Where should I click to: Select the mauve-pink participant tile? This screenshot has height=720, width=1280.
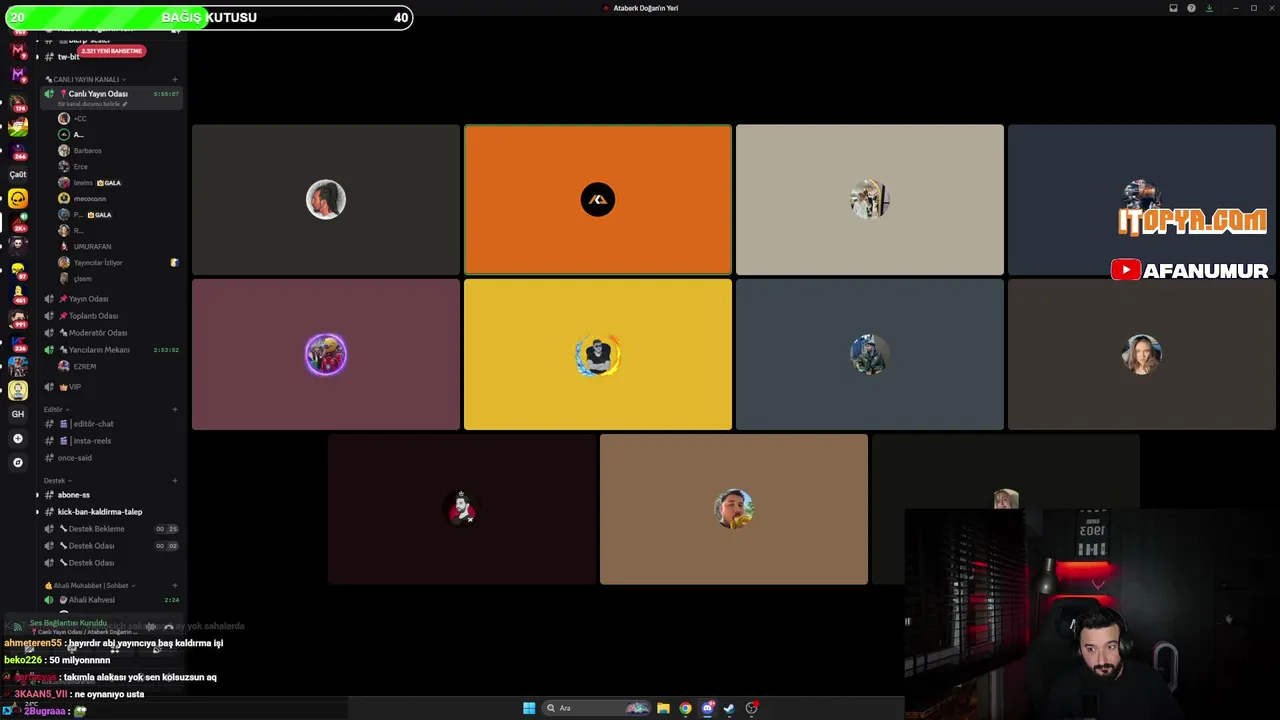(x=326, y=354)
